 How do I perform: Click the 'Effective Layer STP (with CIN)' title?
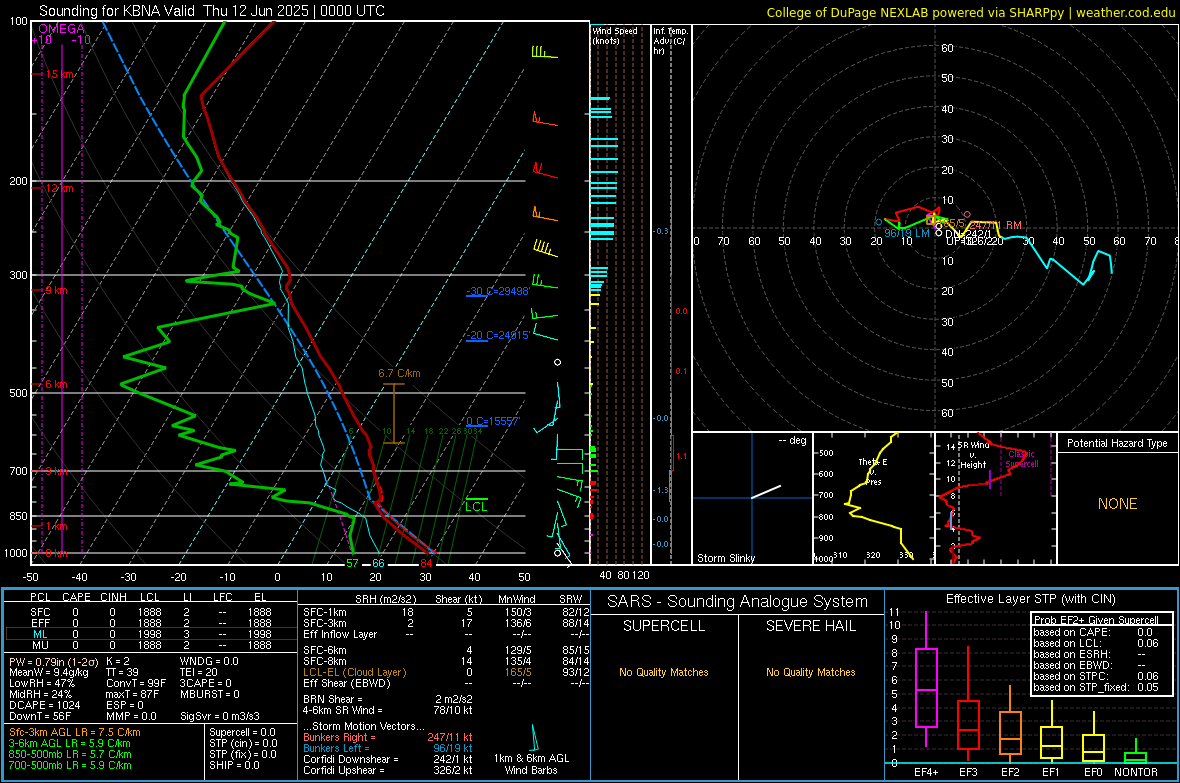pyautogui.click(x=1031, y=599)
